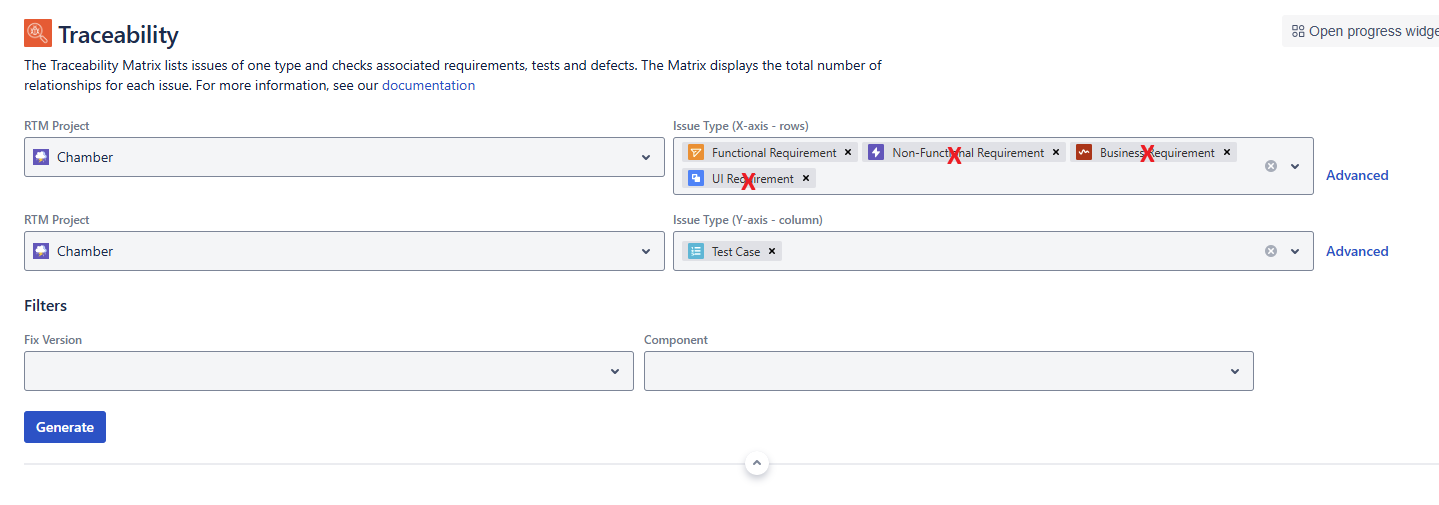Viewport: 1439px width, 505px height.
Task: Click the Generate button
Action: coord(65,427)
